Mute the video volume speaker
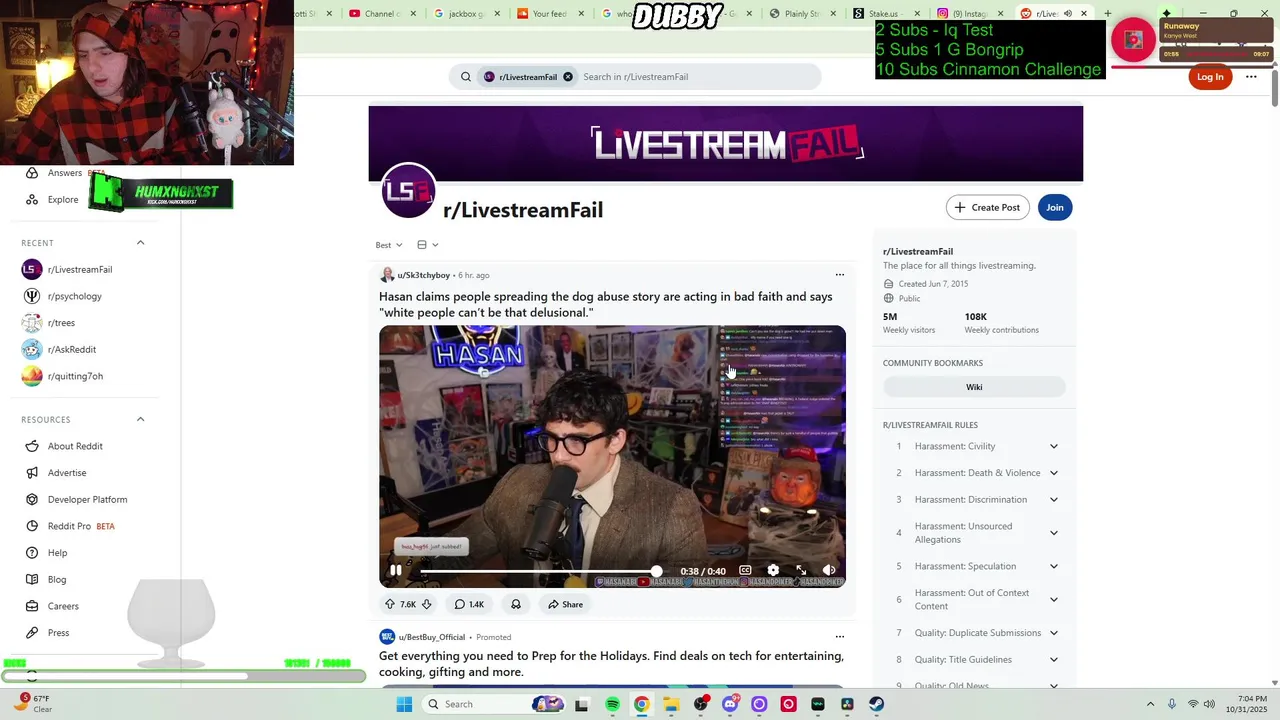This screenshot has height=720, width=1280. pos(829,570)
